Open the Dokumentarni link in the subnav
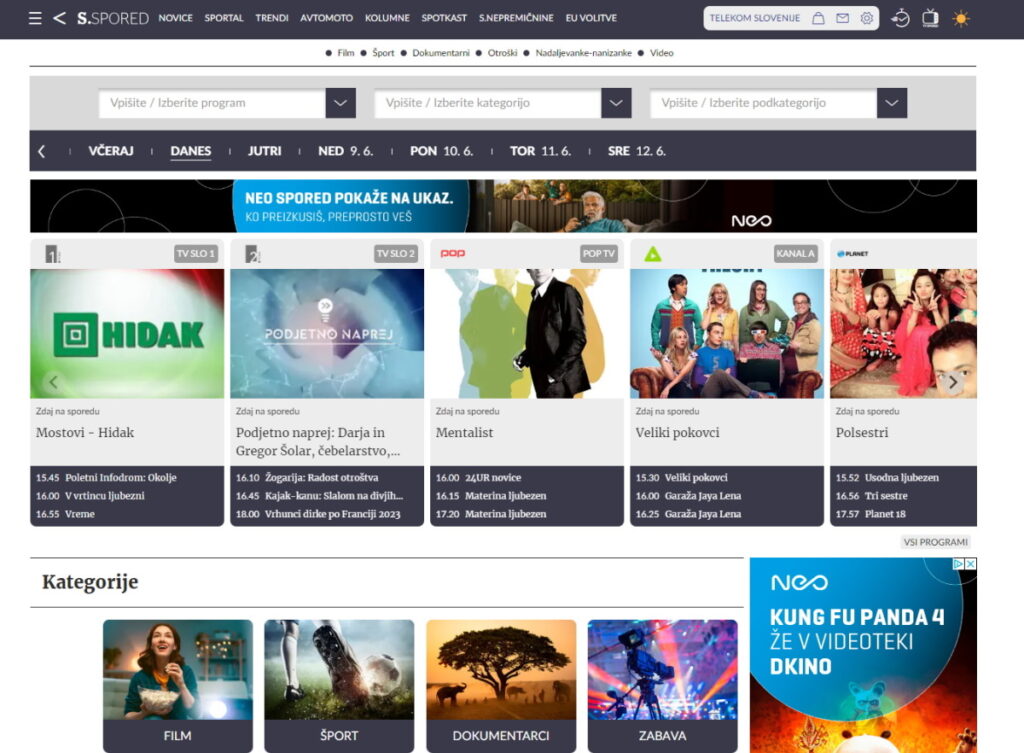Image resolution: width=1024 pixels, height=753 pixels. [441, 53]
